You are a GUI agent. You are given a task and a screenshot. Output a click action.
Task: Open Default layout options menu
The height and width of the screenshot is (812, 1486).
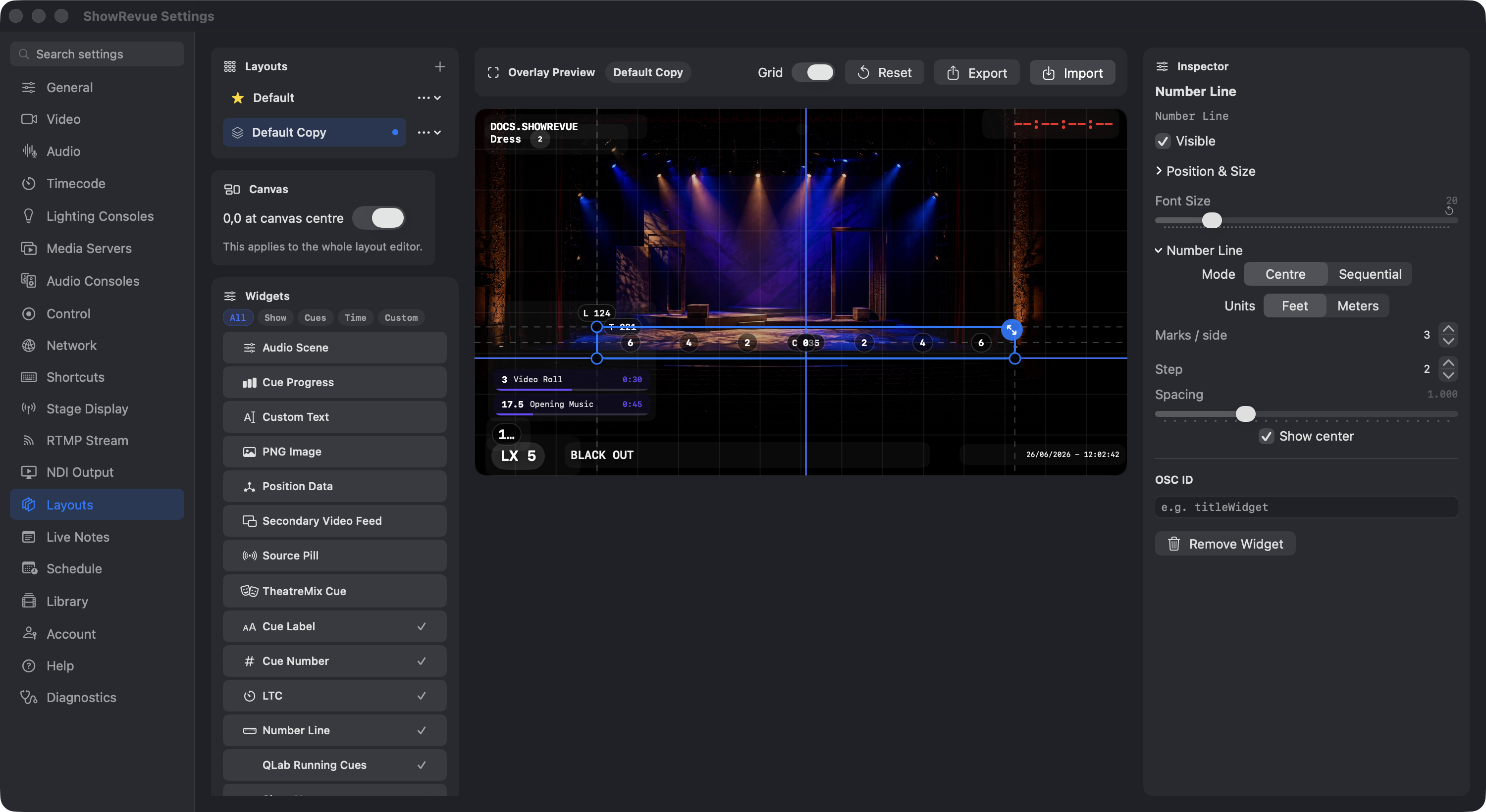tap(429, 98)
